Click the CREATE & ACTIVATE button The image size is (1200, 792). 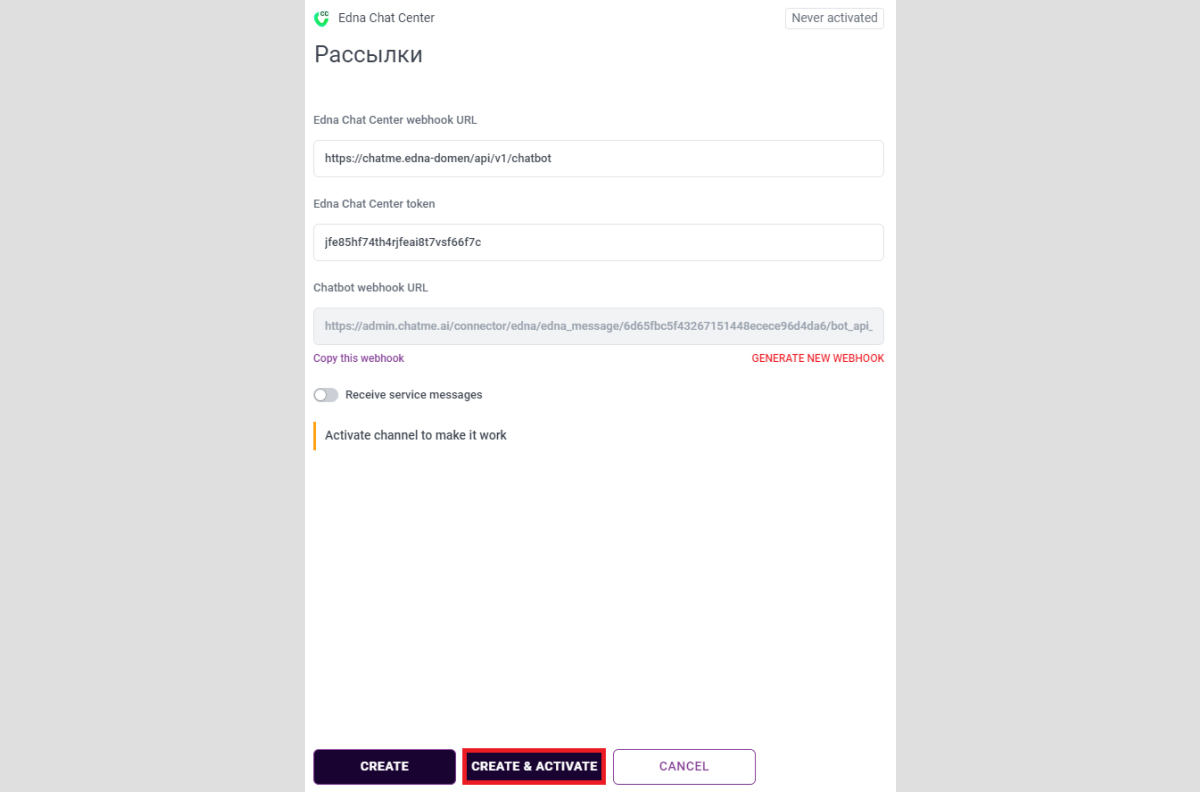(534, 766)
